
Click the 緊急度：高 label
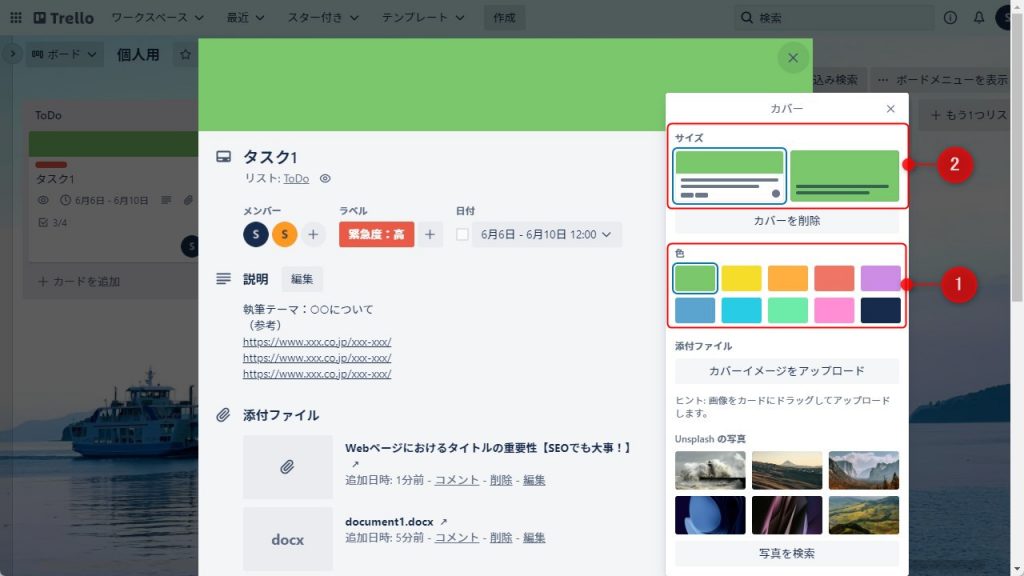(376, 234)
